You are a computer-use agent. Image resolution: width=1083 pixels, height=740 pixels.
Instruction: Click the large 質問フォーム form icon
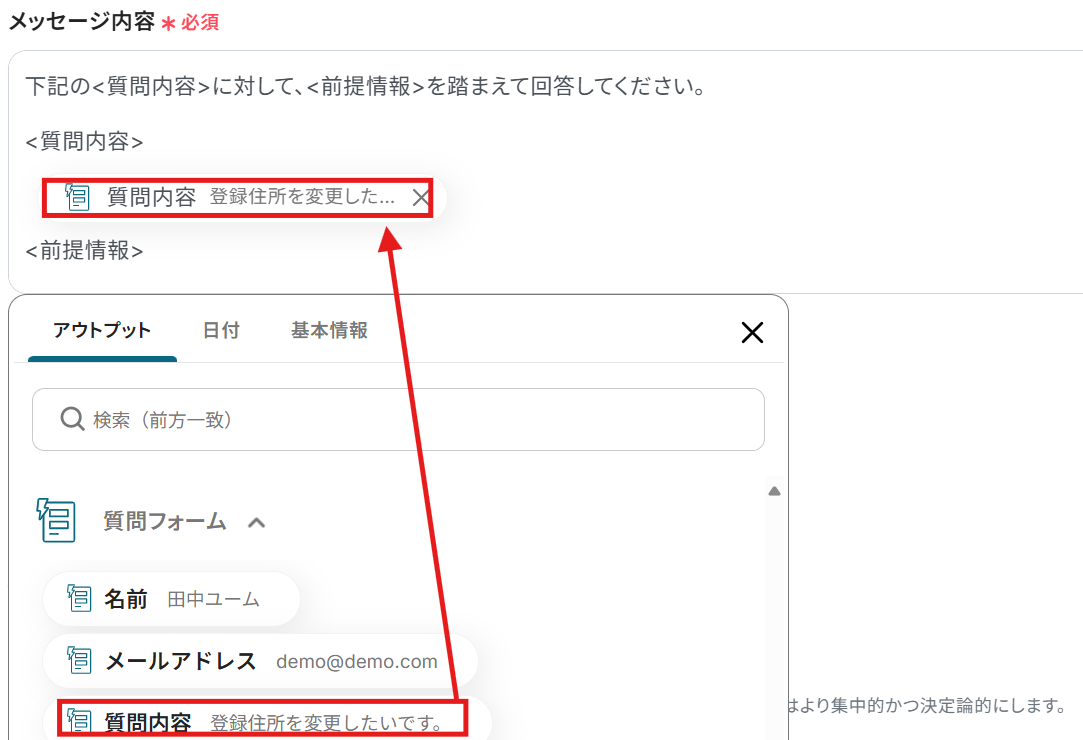click(x=57, y=520)
